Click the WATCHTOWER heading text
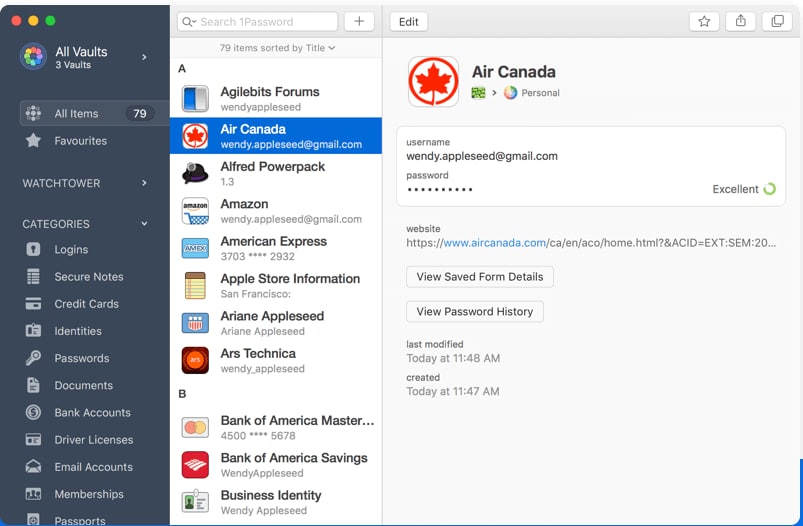This screenshot has width=803, height=526. click(61, 183)
